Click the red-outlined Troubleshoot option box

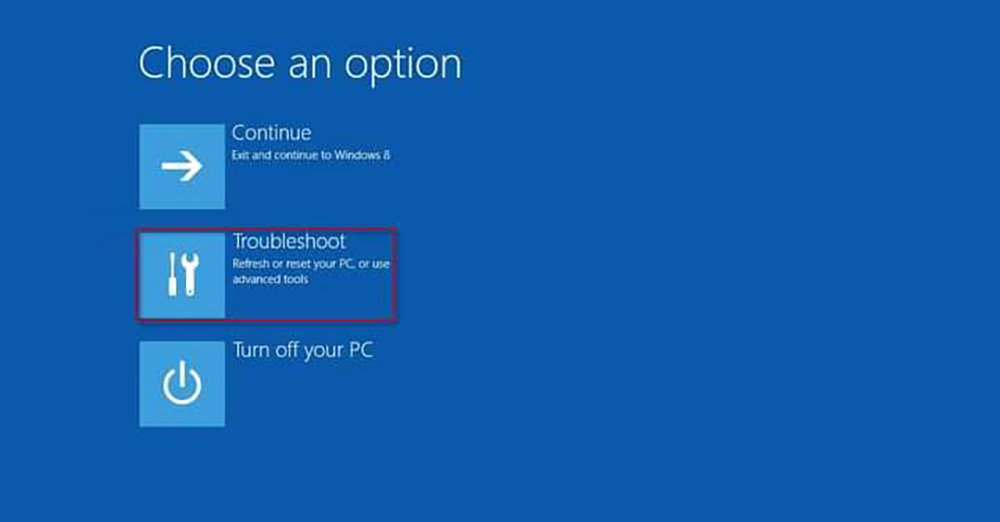(x=266, y=275)
